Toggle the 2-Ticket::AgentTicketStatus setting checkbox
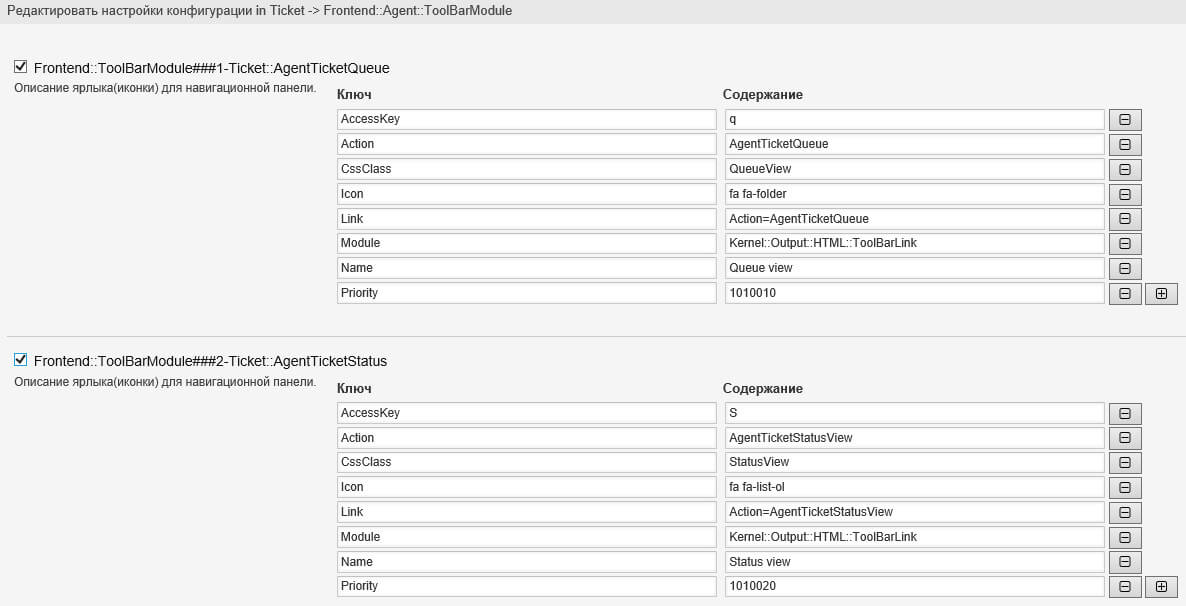This screenshot has height=606, width=1186. click(20, 359)
